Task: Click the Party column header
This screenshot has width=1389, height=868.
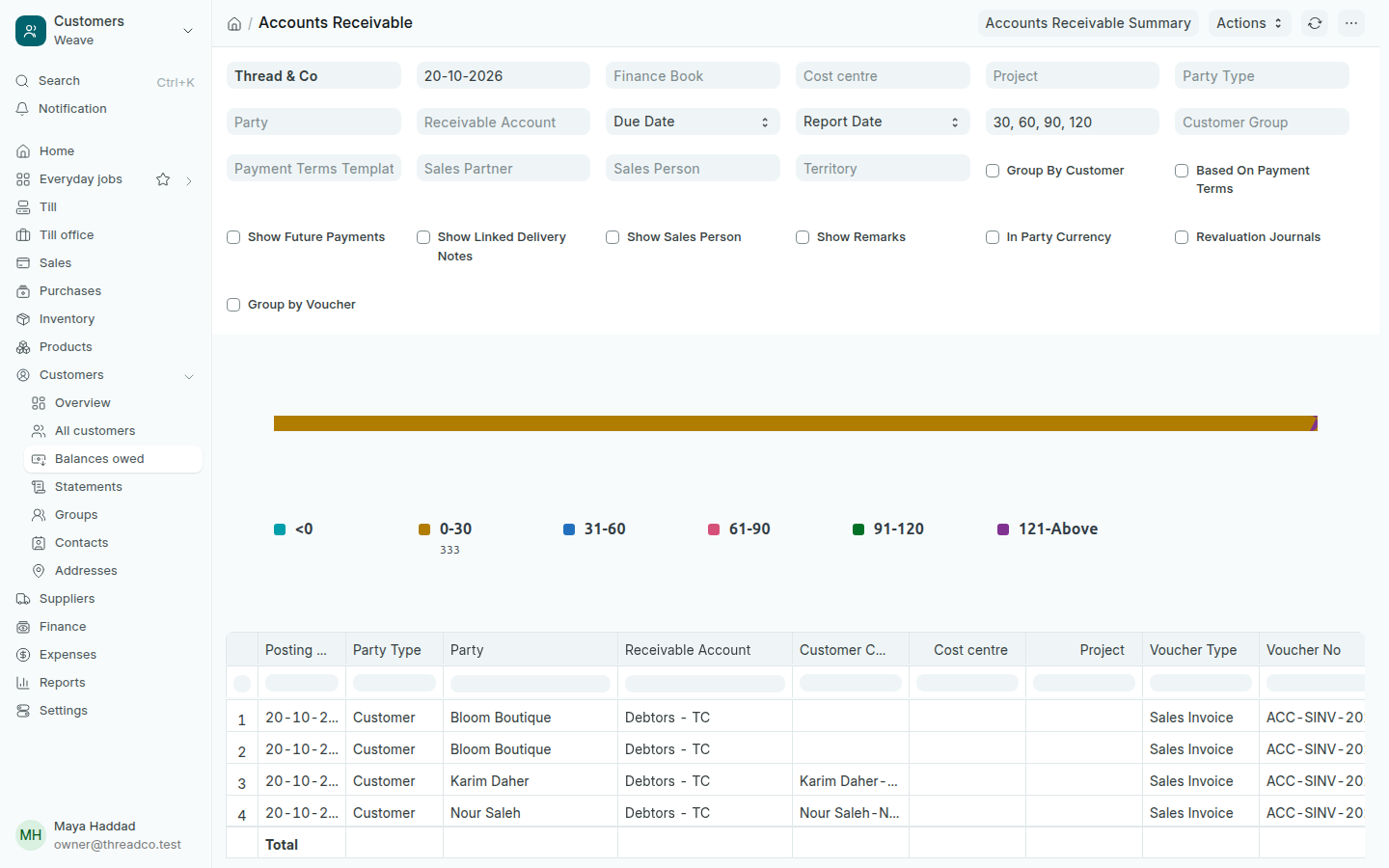Action: coord(531,650)
